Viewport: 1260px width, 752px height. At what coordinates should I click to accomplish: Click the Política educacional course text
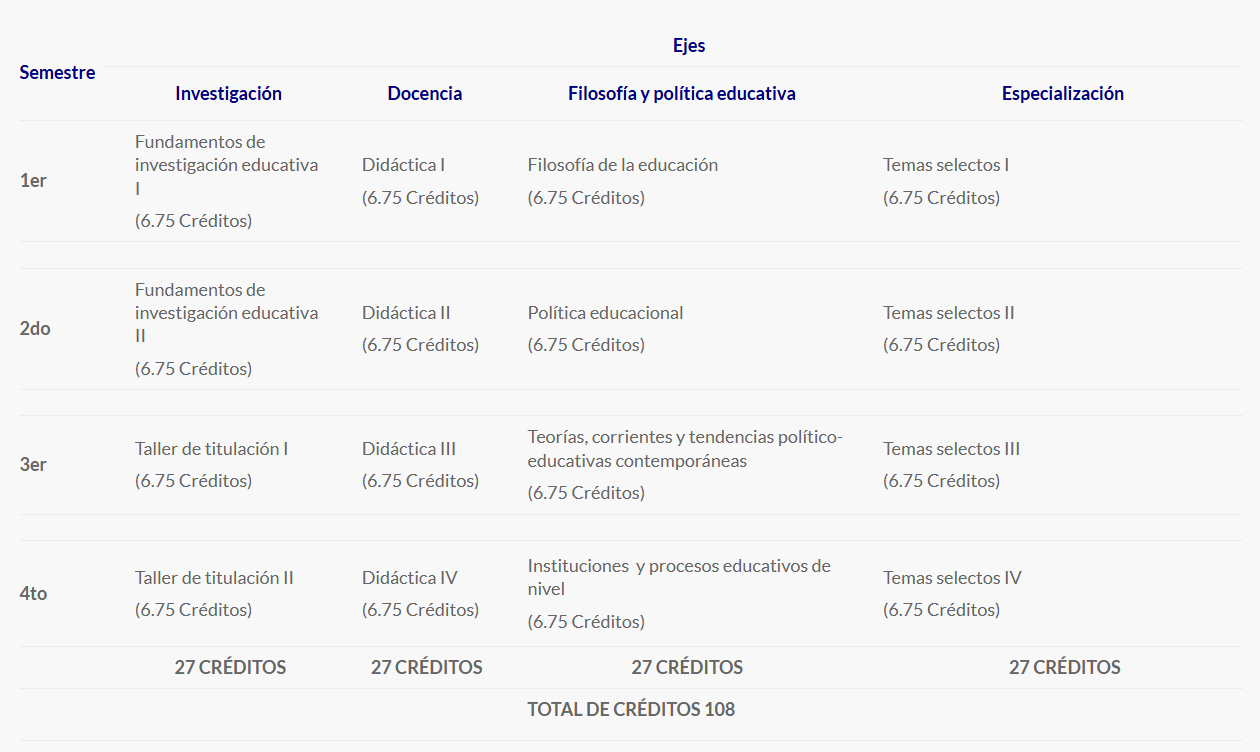coord(606,313)
